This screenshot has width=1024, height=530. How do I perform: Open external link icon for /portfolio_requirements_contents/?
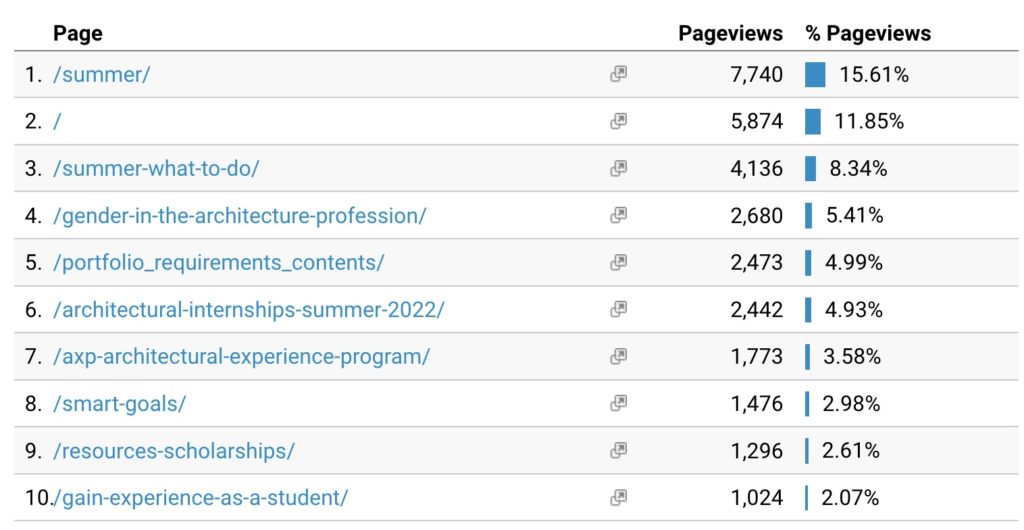click(618, 262)
